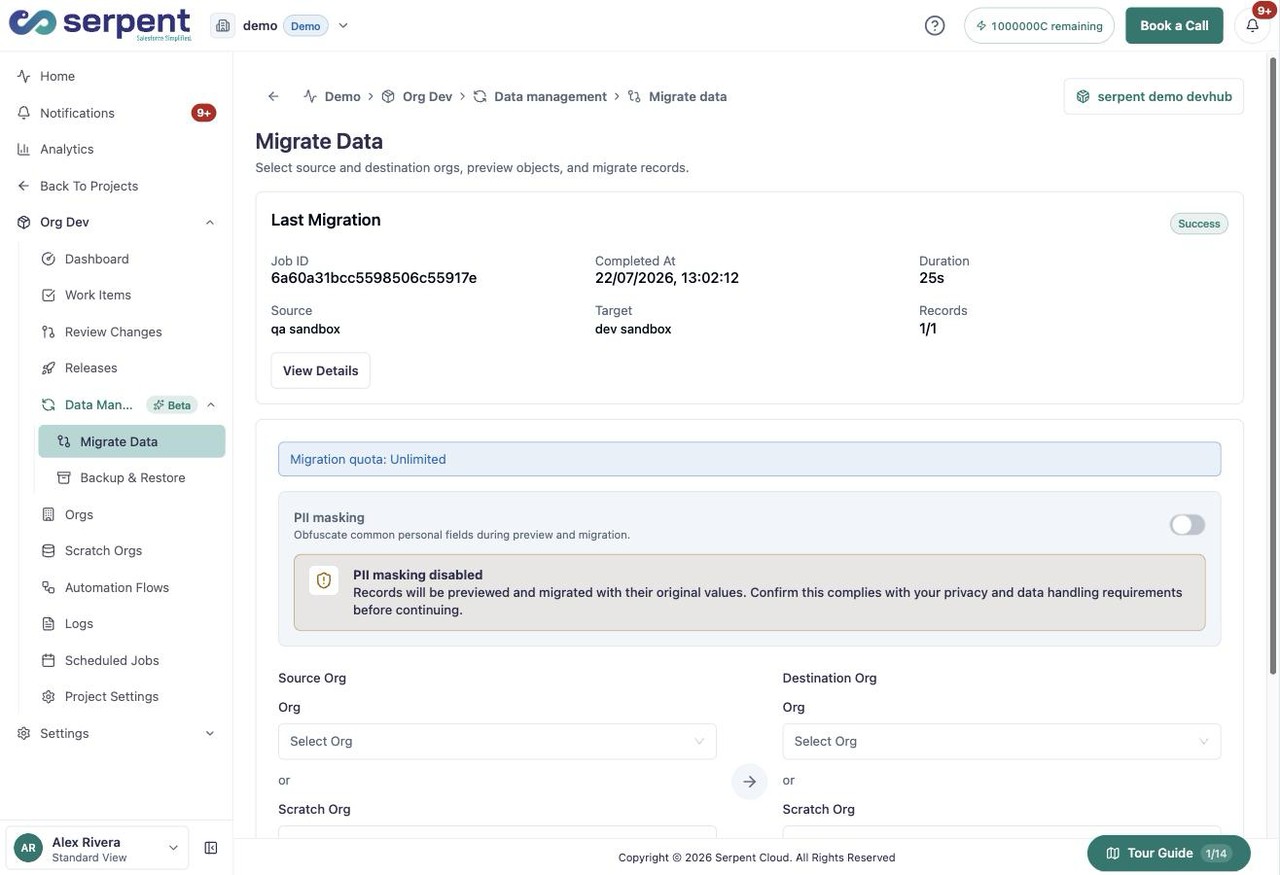Click the Beta badge beside Data Management
The height and width of the screenshot is (875, 1280).
tap(172, 405)
